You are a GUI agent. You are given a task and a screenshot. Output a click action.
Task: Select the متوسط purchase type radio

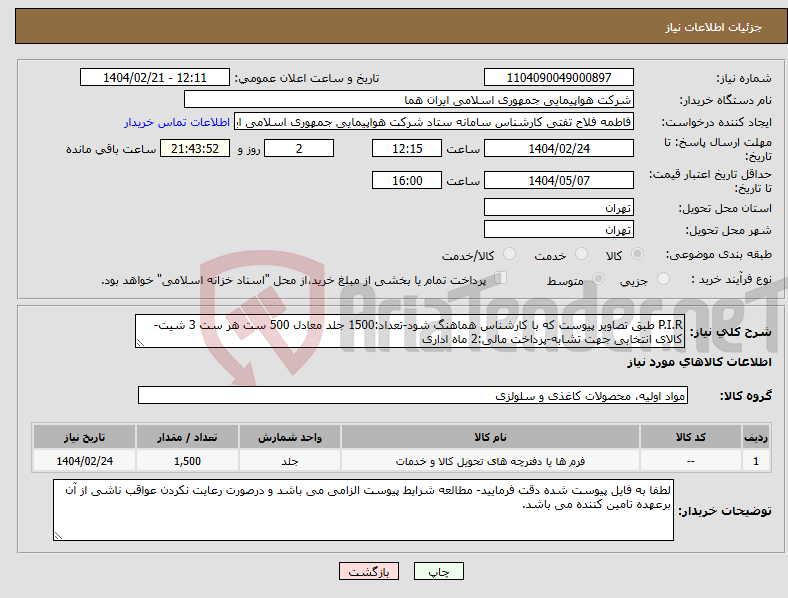[599, 279]
